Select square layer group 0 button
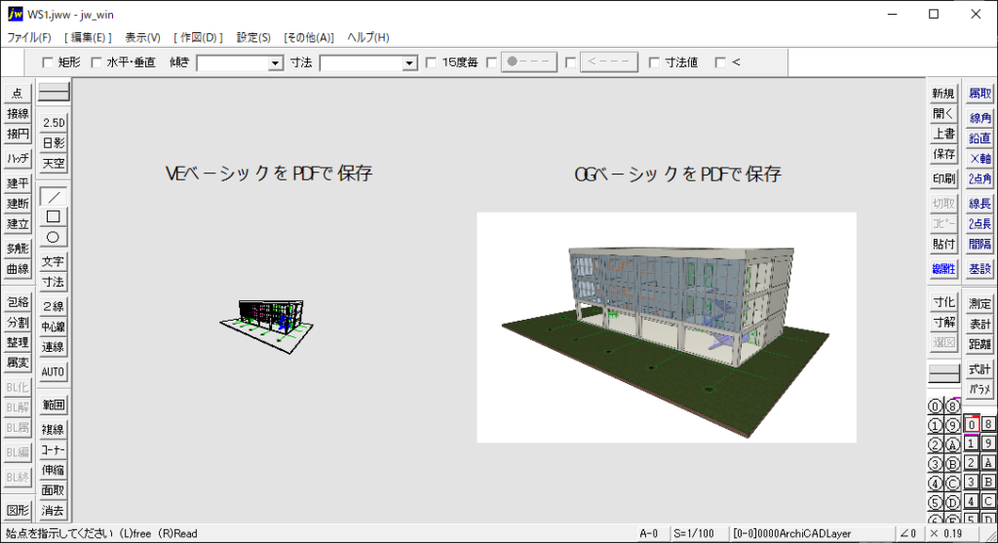The width and height of the screenshot is (998, 543). pos(971,424)
